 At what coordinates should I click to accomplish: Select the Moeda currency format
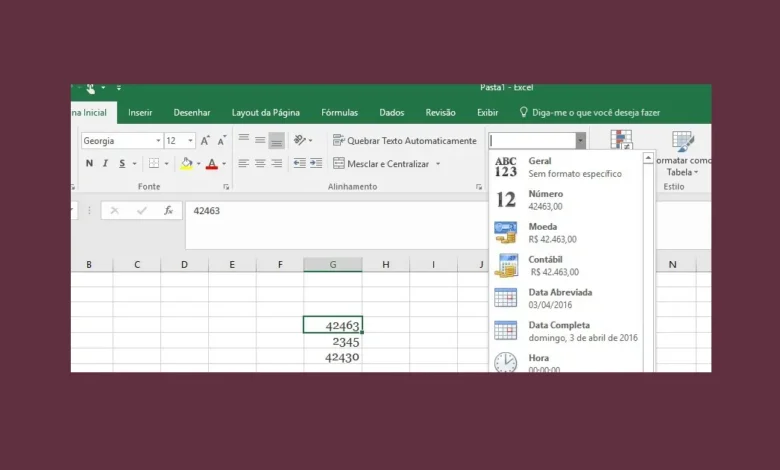(x=566, y=233)
